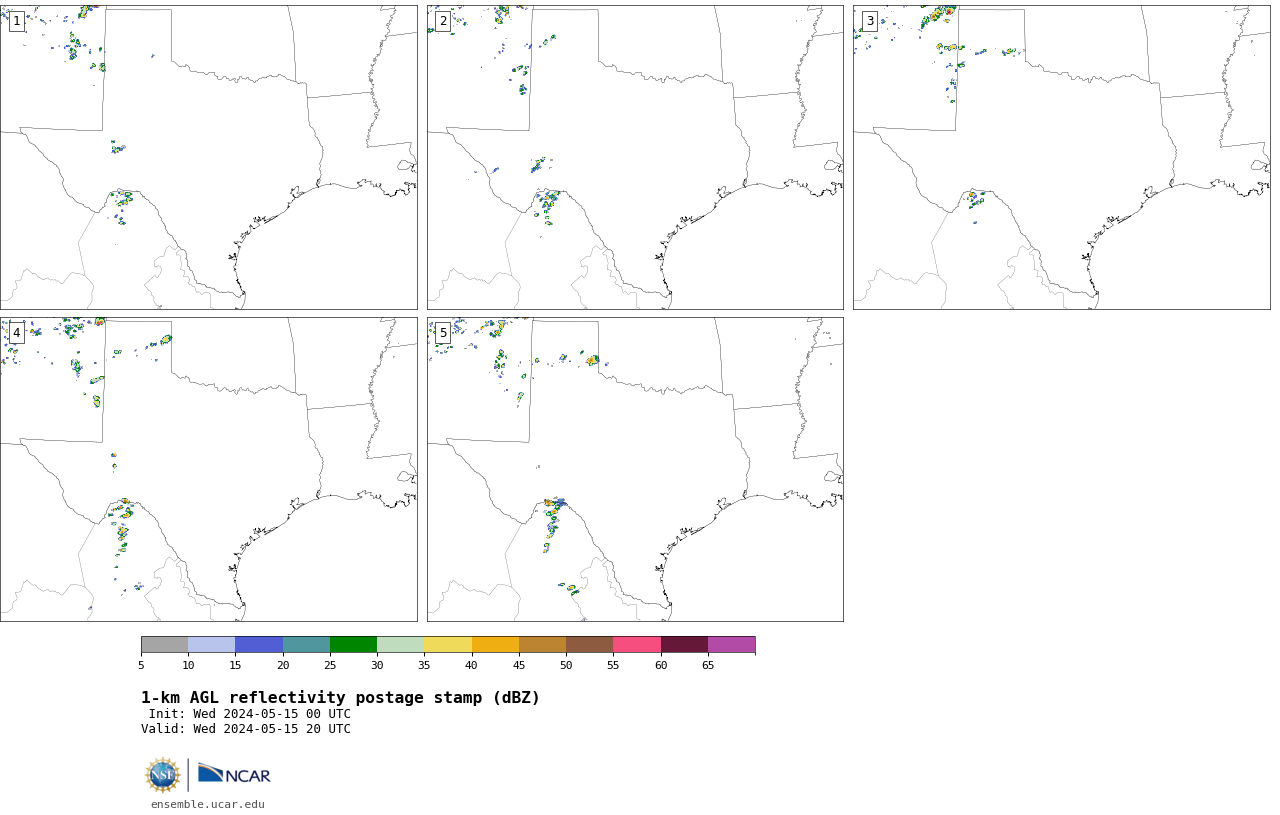Open ensemble member 5 map panel

coord(635,469)
